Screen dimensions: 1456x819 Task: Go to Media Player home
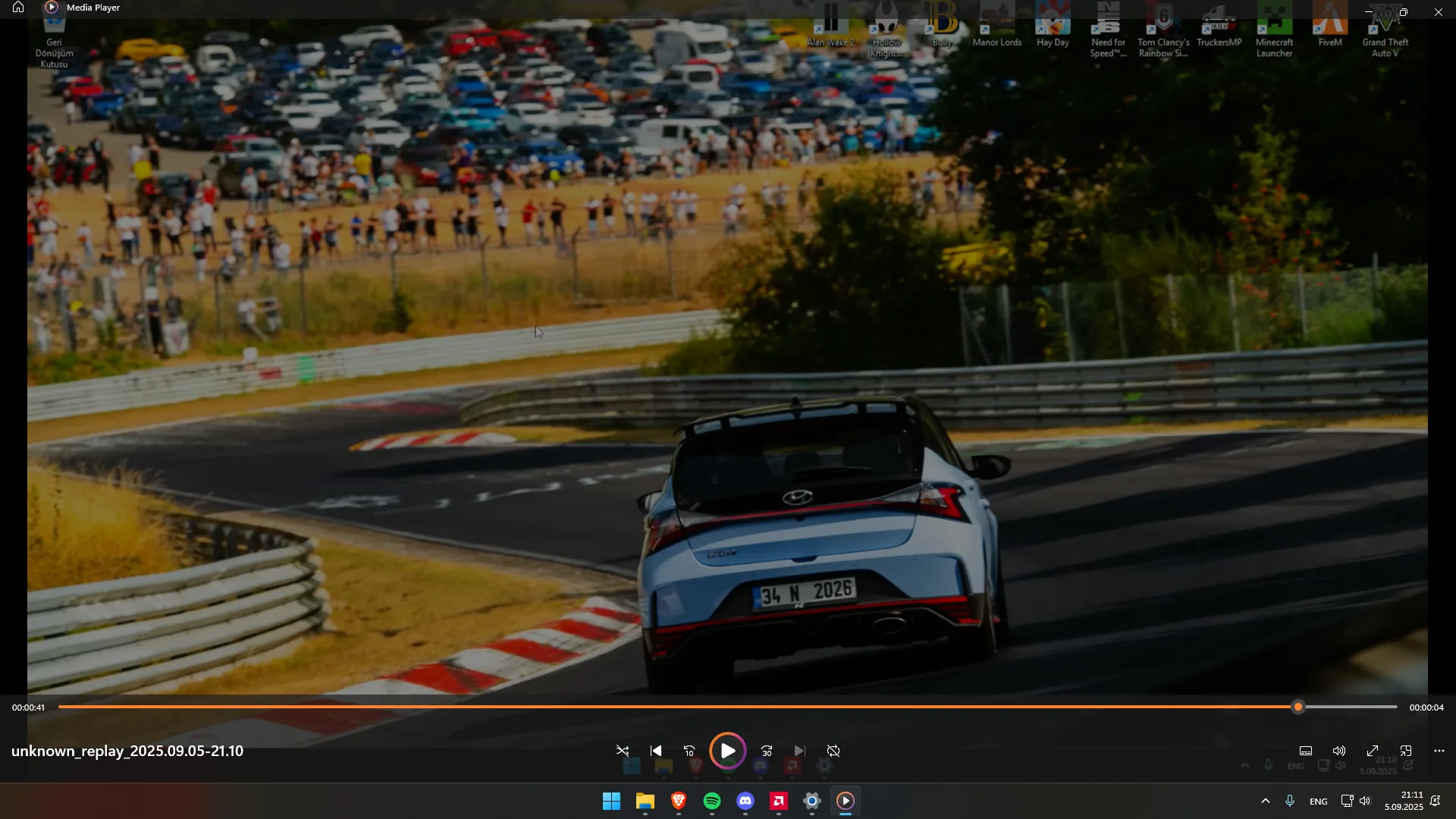18,8
